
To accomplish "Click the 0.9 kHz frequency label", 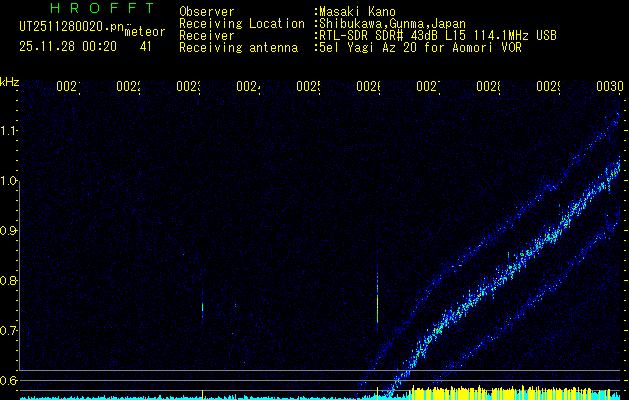I will pyautogui.click(x=8, y=231).
